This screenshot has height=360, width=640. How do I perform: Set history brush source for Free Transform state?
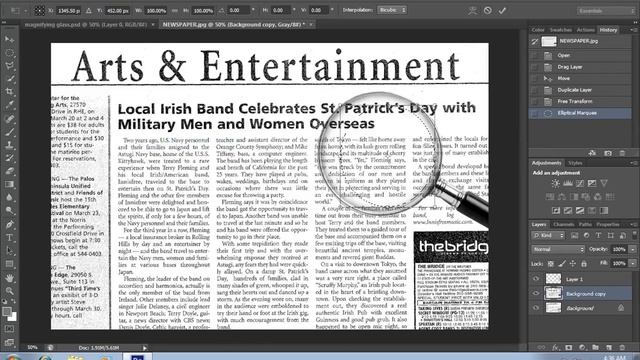pos(534,101)
